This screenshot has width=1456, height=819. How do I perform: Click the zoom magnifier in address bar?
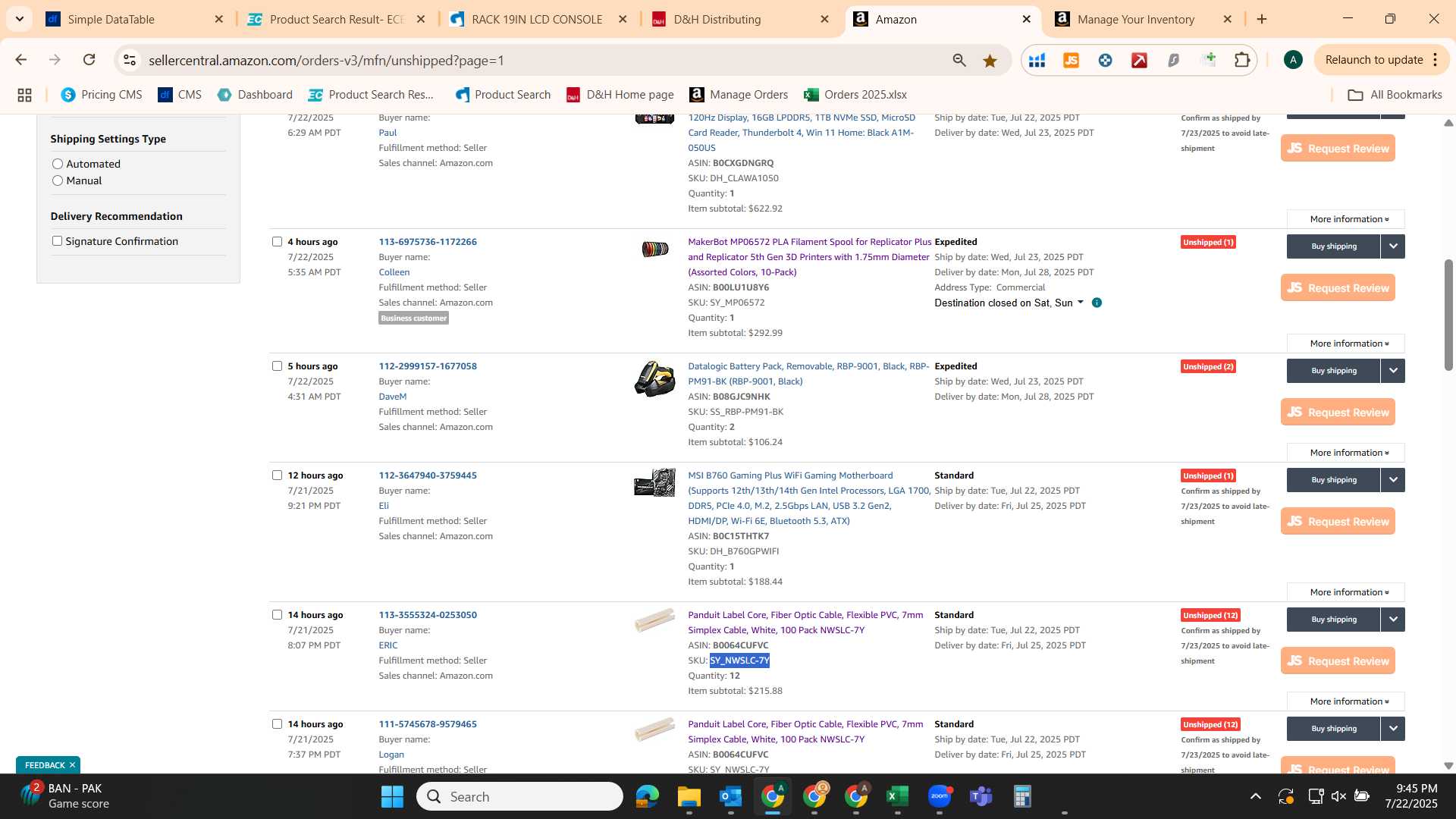(959, 60)
